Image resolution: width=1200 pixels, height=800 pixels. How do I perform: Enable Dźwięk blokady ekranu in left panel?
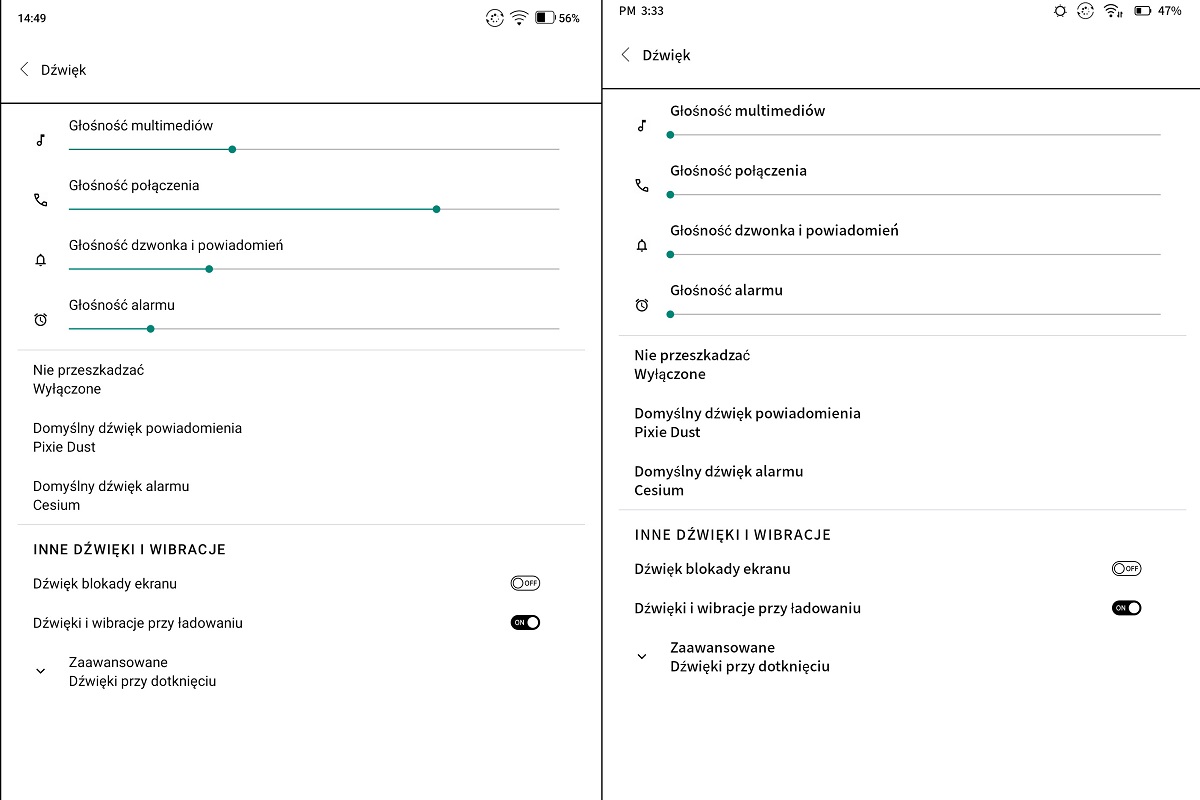tap(525, 583)
